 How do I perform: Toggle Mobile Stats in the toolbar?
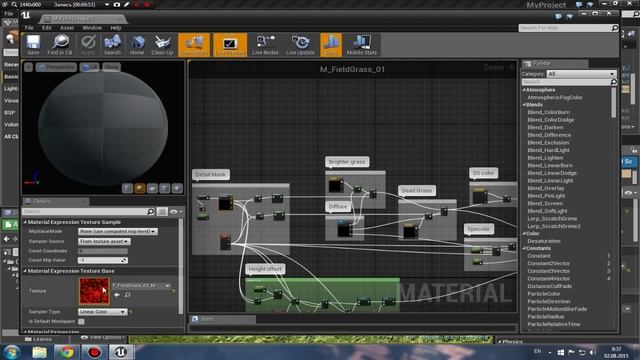(x=362, y=44)
